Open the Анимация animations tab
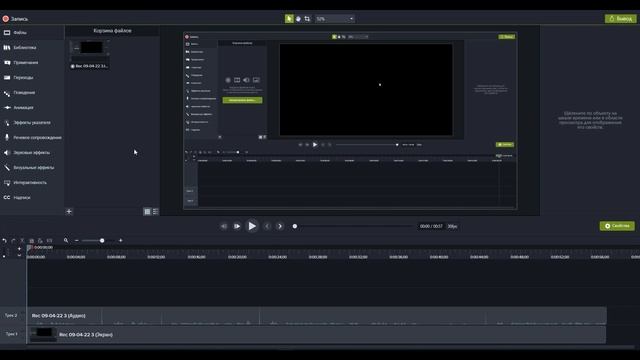This screenshot has width=640, height=360. 32,108
